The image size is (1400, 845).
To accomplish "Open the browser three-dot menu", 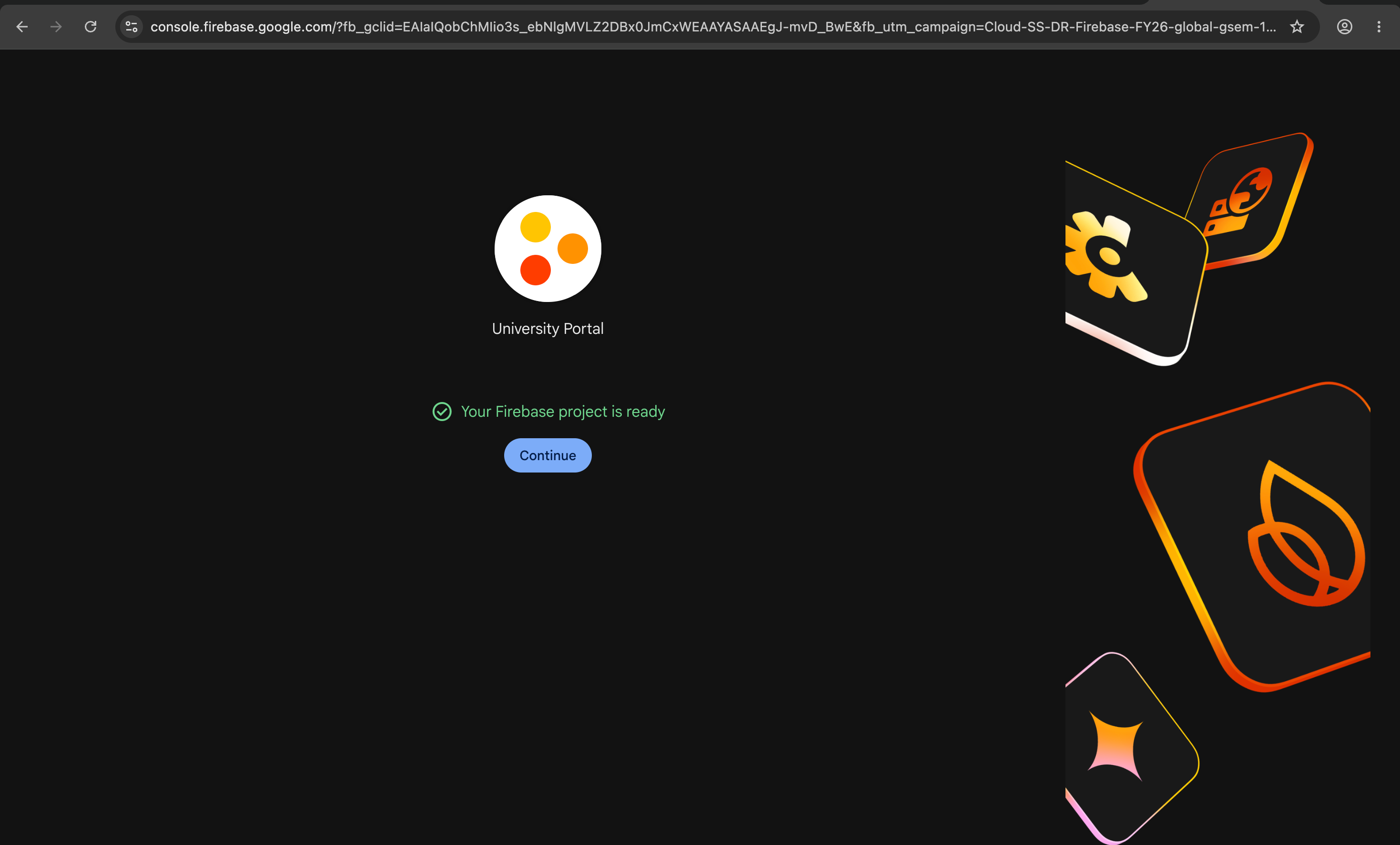I will click(1379, 27).
